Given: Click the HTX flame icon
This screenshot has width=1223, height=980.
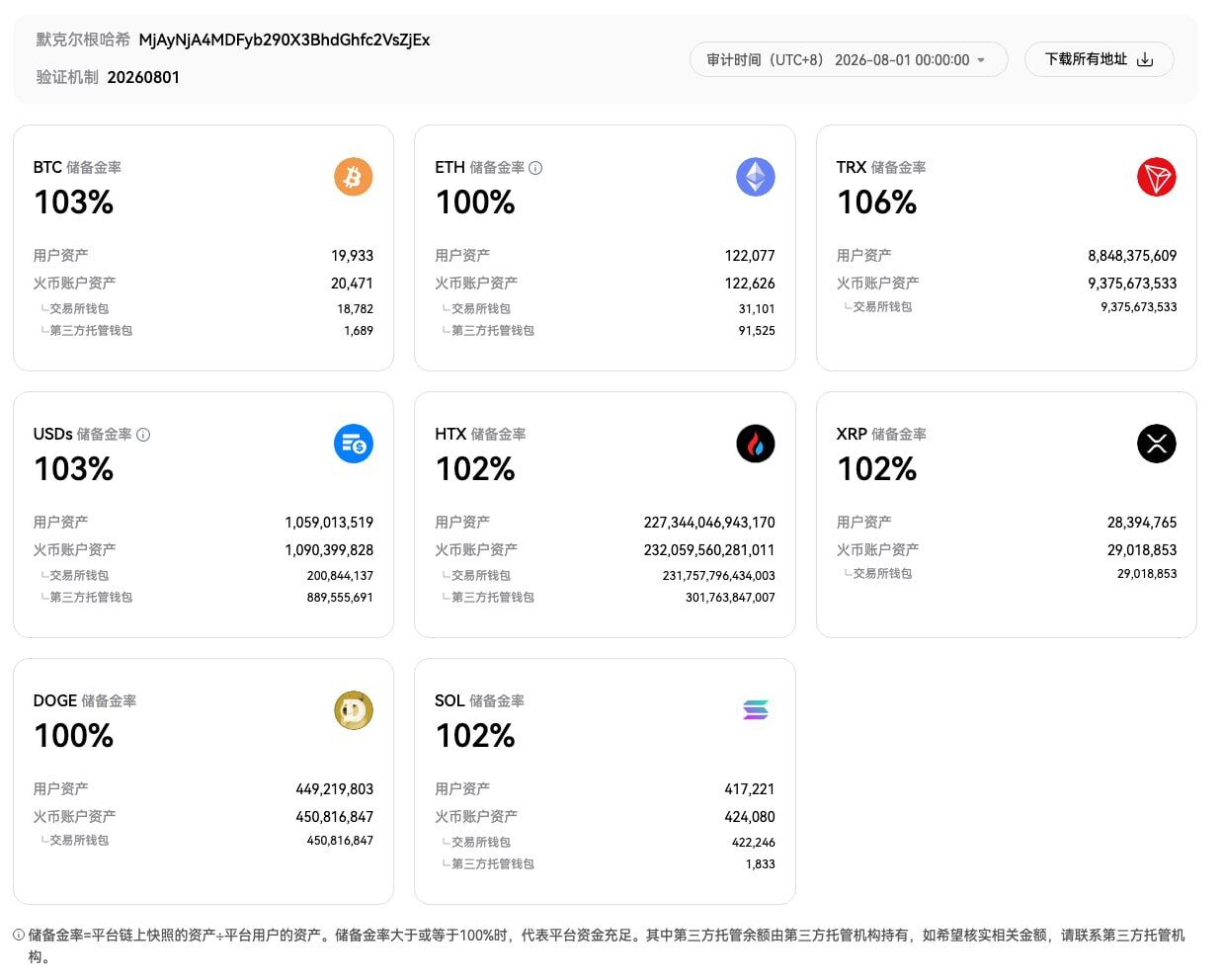Looking at the screenshot, I should click(x=756, y=445).
